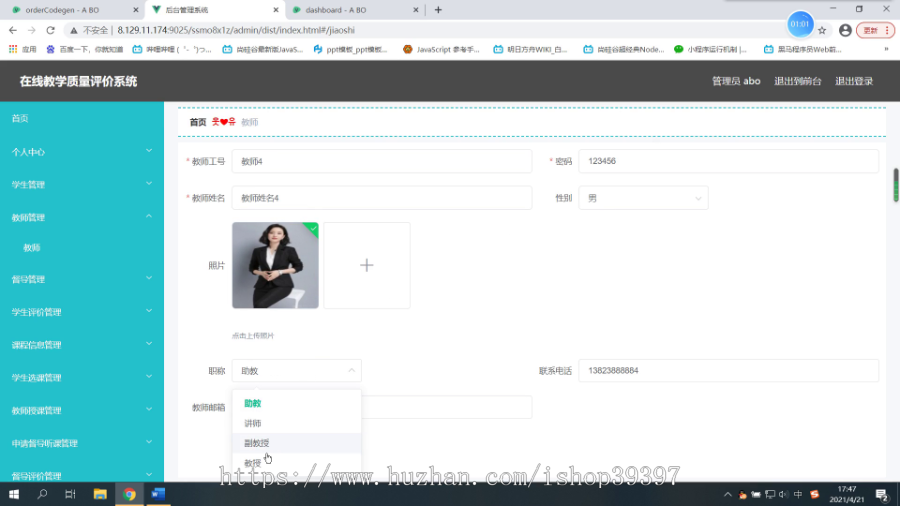This screenshot has width=900, height=506.
Task: Open Task View on taskbar
Action: point(70,494)
